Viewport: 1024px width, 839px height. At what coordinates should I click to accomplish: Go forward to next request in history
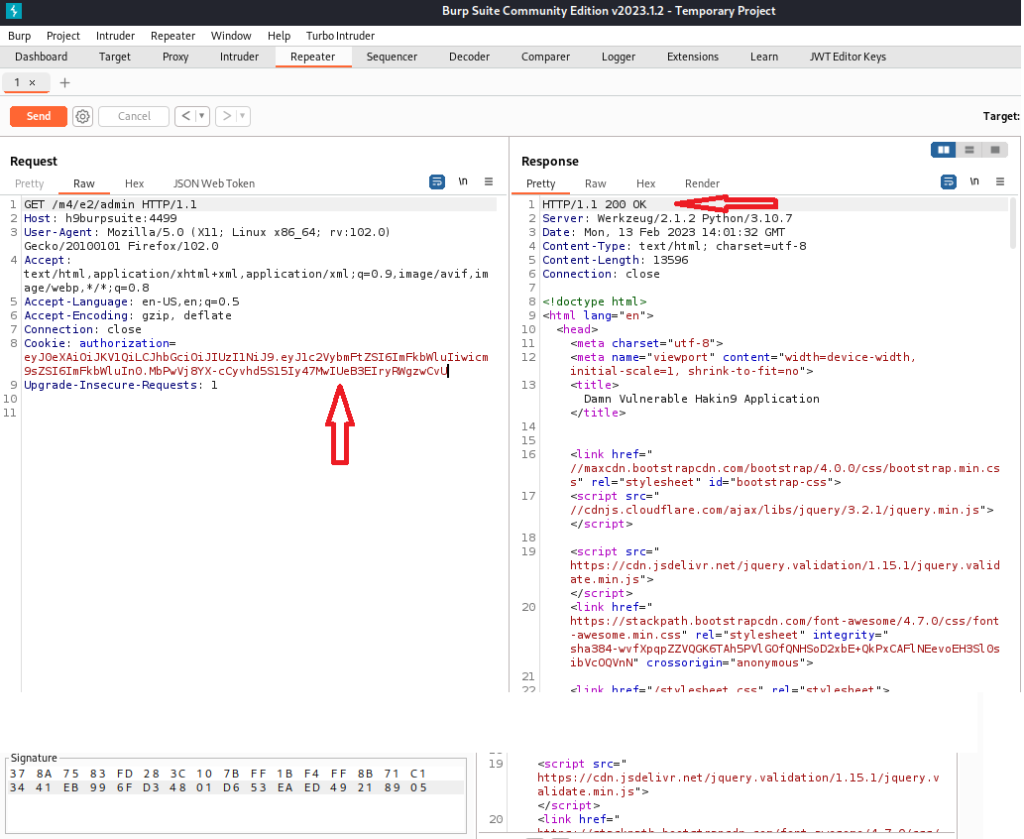click(227, 116)
